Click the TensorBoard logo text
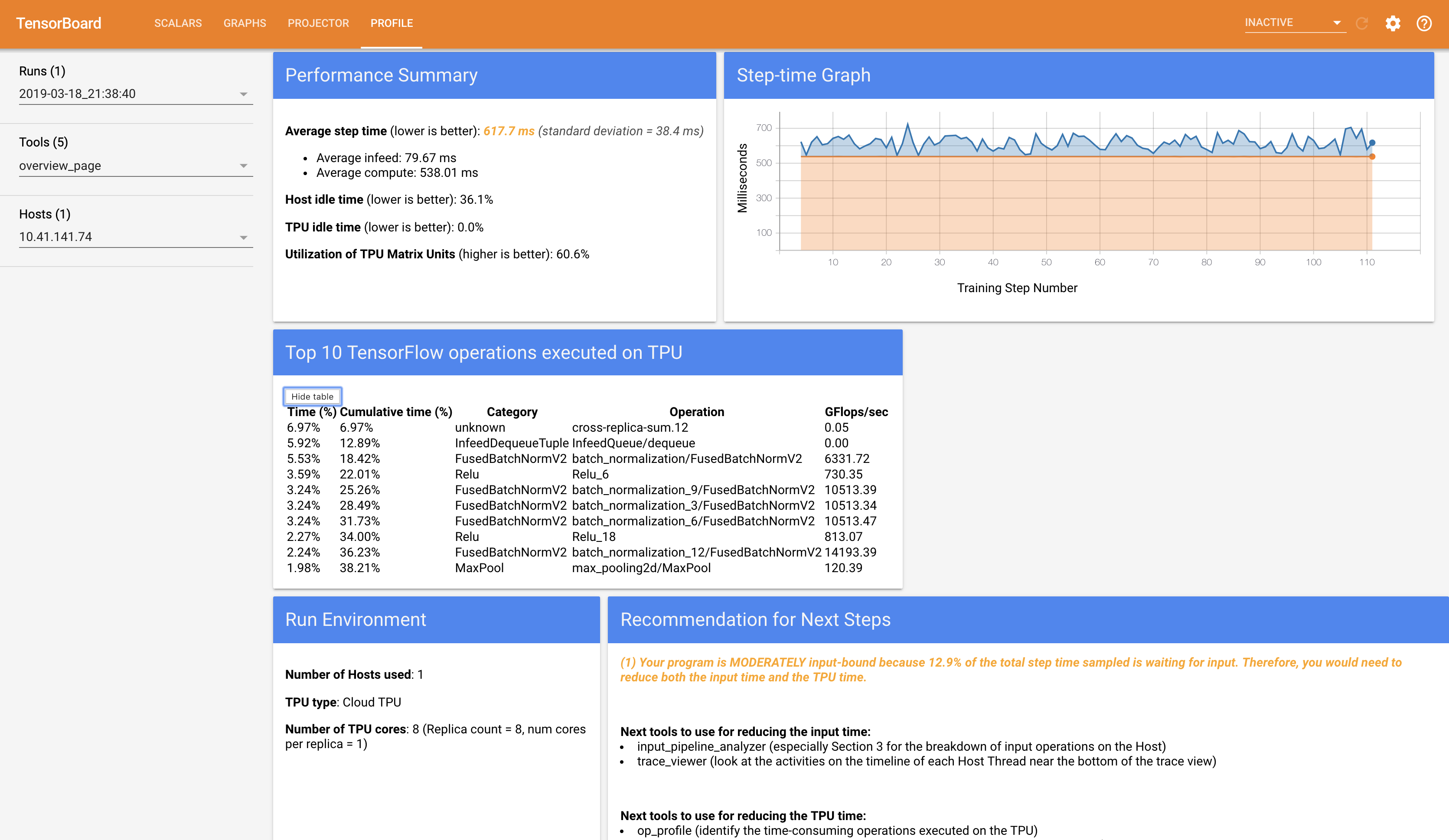The image size is (1449, 840). [59, 23]
